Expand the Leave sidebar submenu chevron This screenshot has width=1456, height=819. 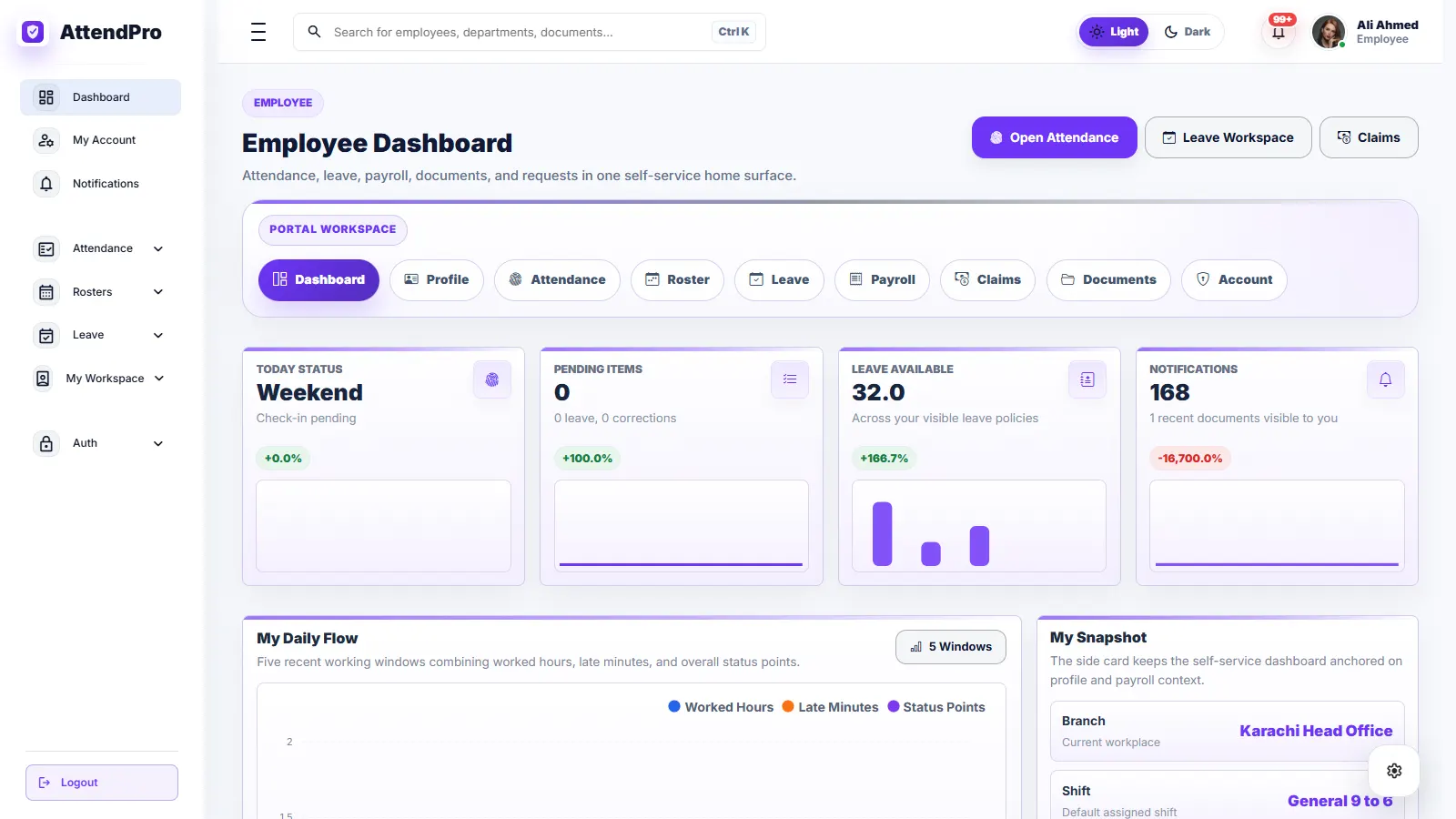coord(158,335)
